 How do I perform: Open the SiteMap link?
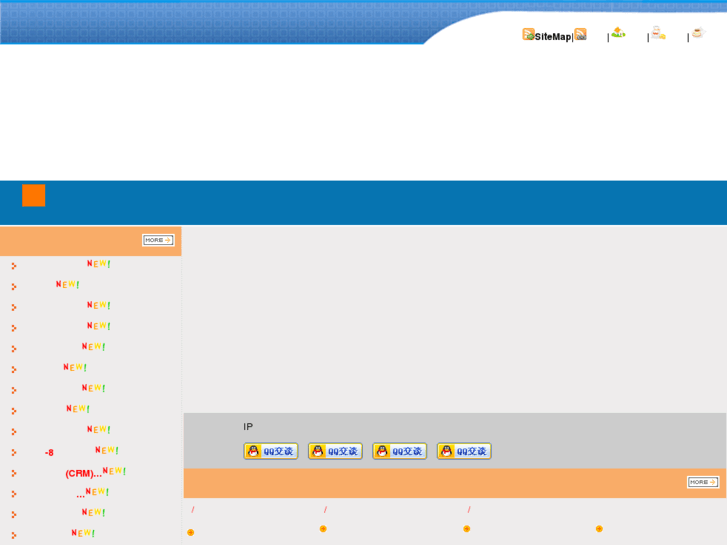click(553, 37)
